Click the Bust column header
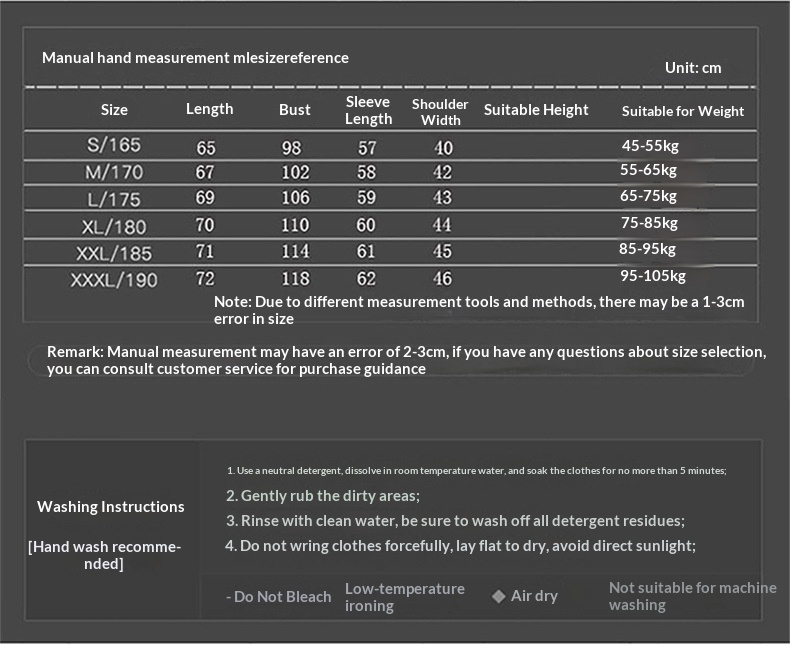The image size is (790, 646). (x=294, y=110)
